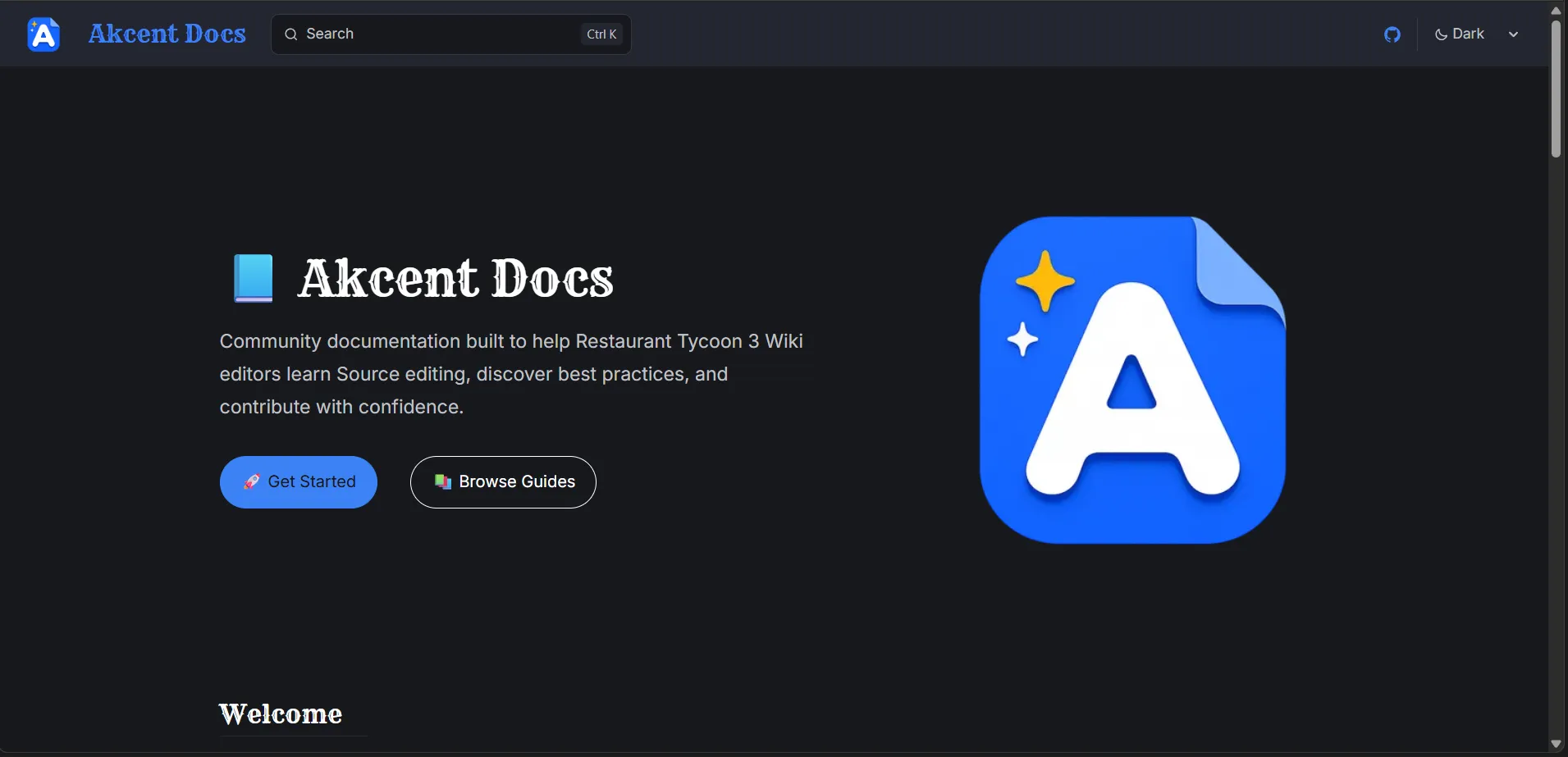The height and width of the screenshot is (757, 1568).
Task: Click the Community documentation tagline paragraph
Action: point(511,374)
